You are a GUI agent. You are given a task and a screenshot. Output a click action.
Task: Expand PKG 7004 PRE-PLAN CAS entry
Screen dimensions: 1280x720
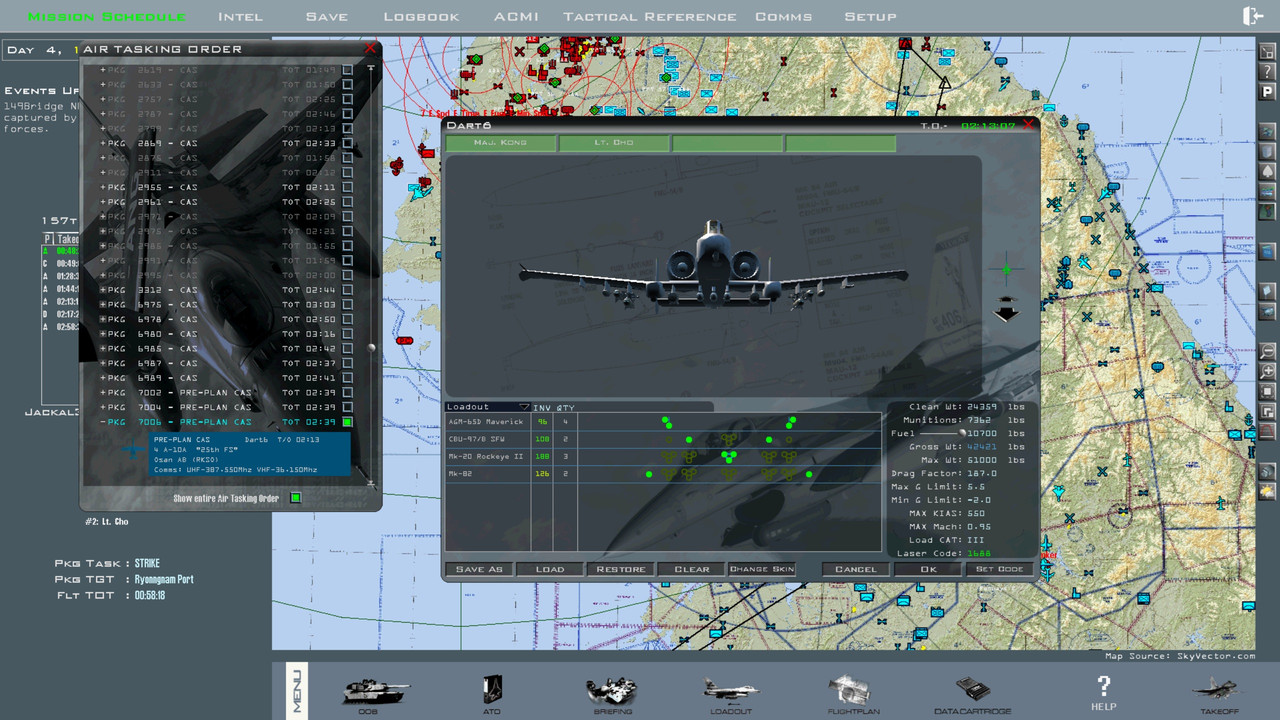[x=102, y=407]
